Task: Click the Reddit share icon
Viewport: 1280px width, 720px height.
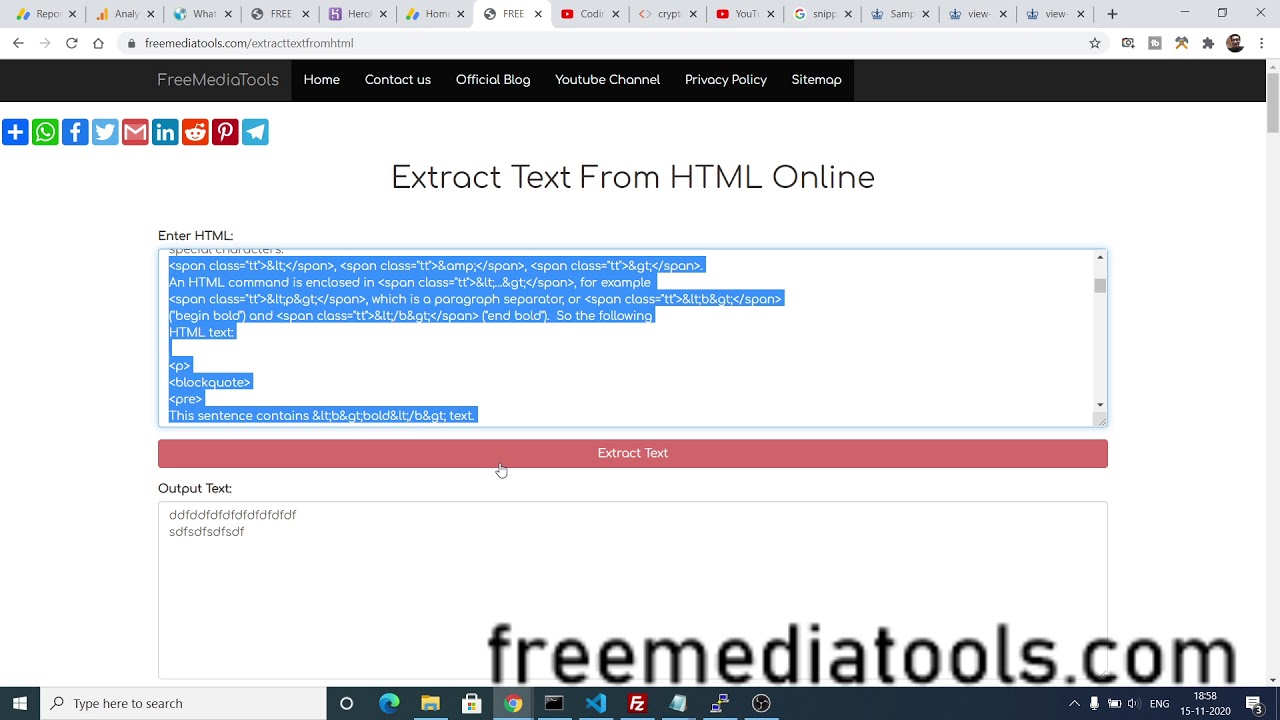Action: 195,132
